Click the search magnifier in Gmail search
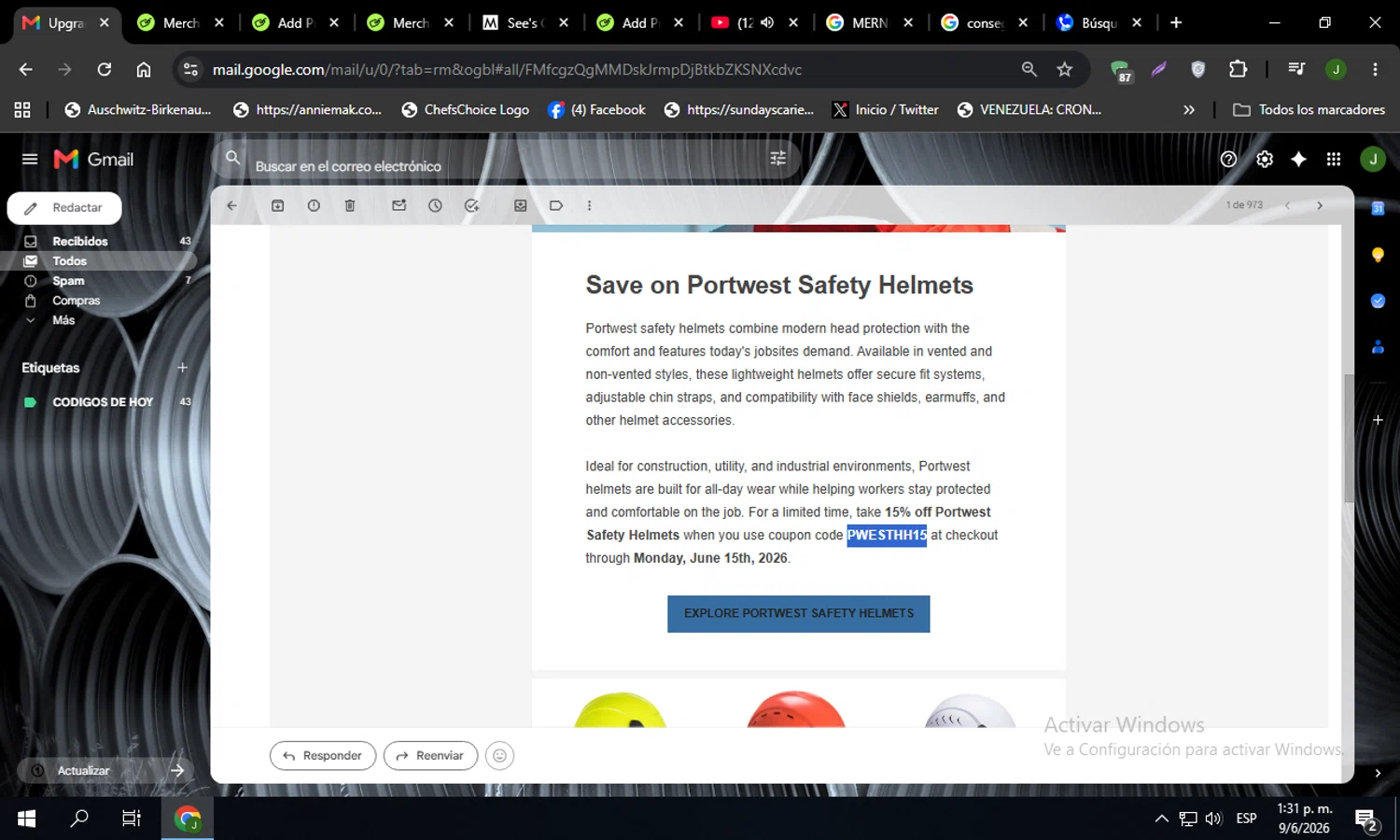Viewport: 1400px width, 840px height. click(233, 158)
